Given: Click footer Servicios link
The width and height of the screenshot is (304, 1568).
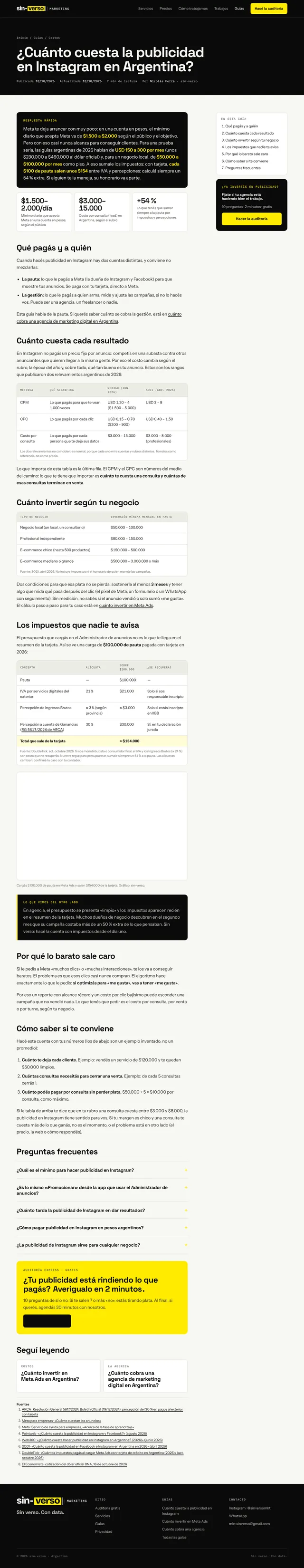Looking at the screenshot, I should (x=103, y=1516).
